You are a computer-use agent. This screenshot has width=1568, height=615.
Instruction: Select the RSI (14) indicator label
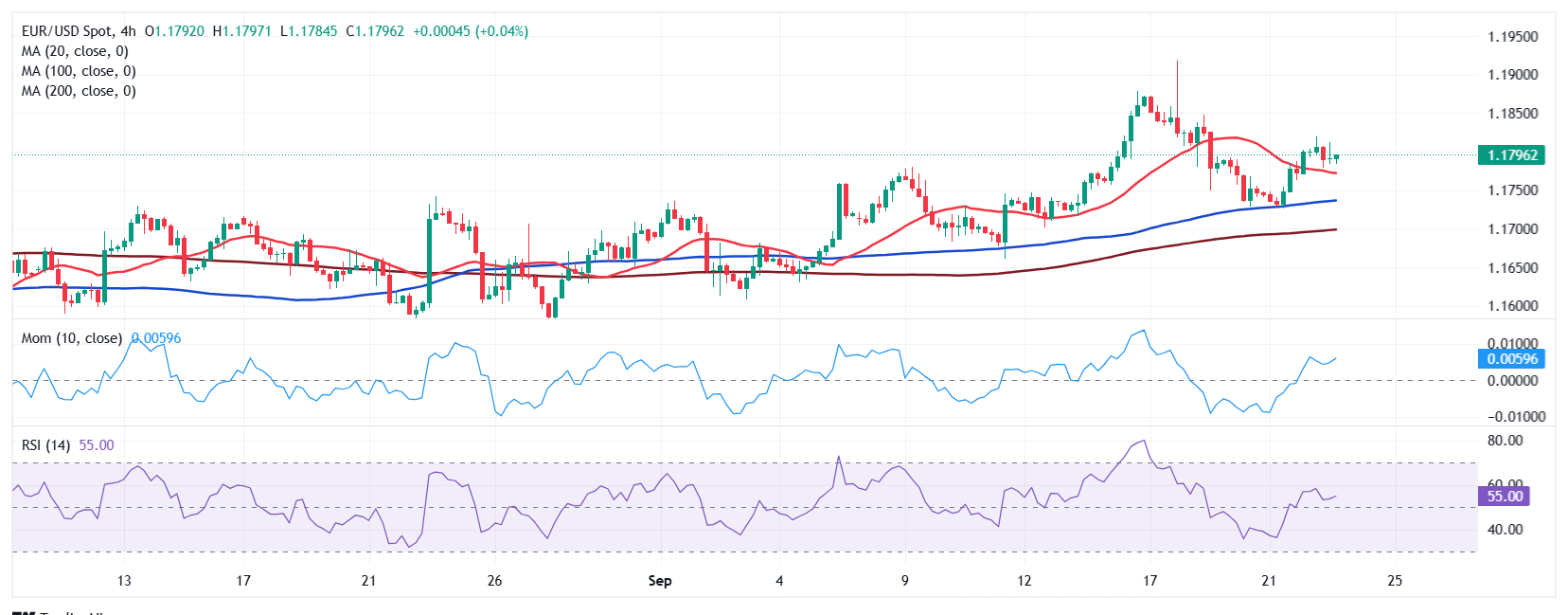[x=45, y=445]
